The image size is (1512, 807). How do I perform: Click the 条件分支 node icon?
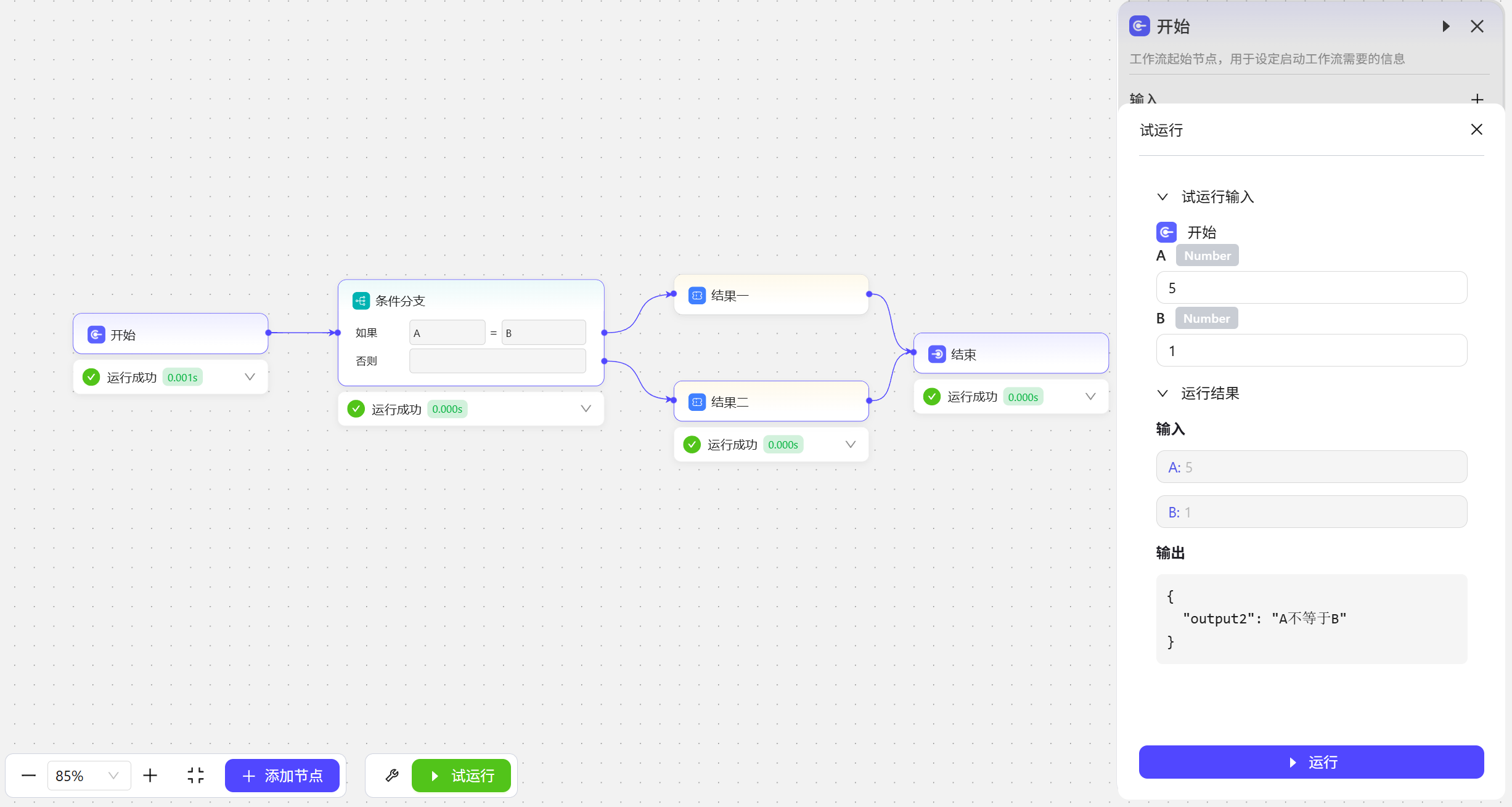pyautogui.click(x=361, y=301)
